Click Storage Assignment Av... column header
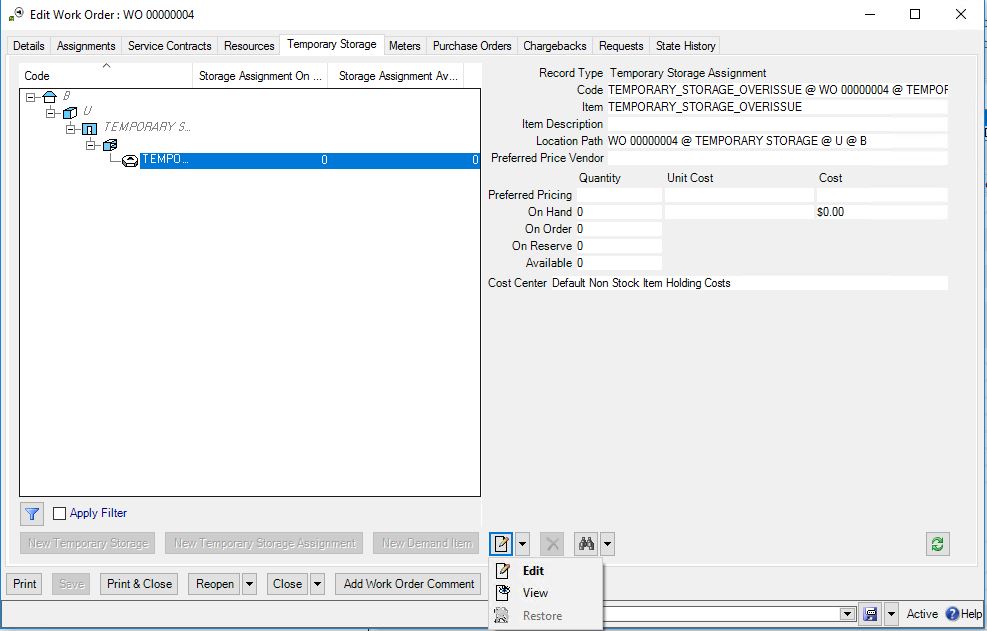987x631 pixels. [397, 76]
